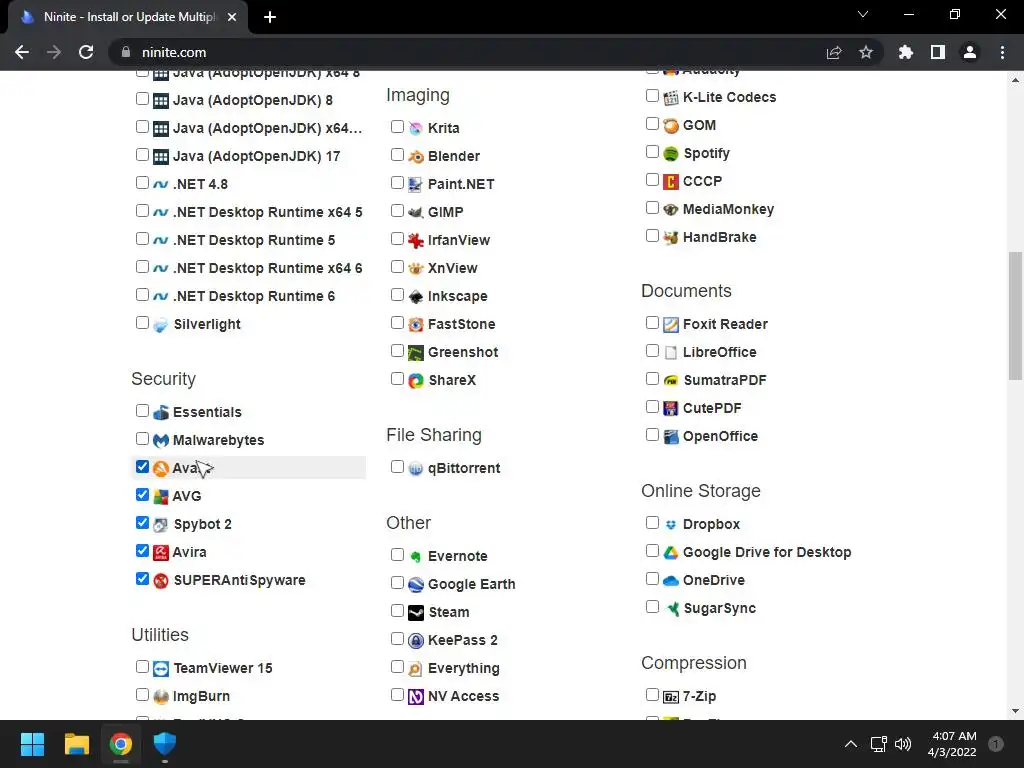Image resolution: width=1024 pixels, height=768 pixels.
Task: Click the Google Drive for Desktop icon
Action: (x=671, y=552)
